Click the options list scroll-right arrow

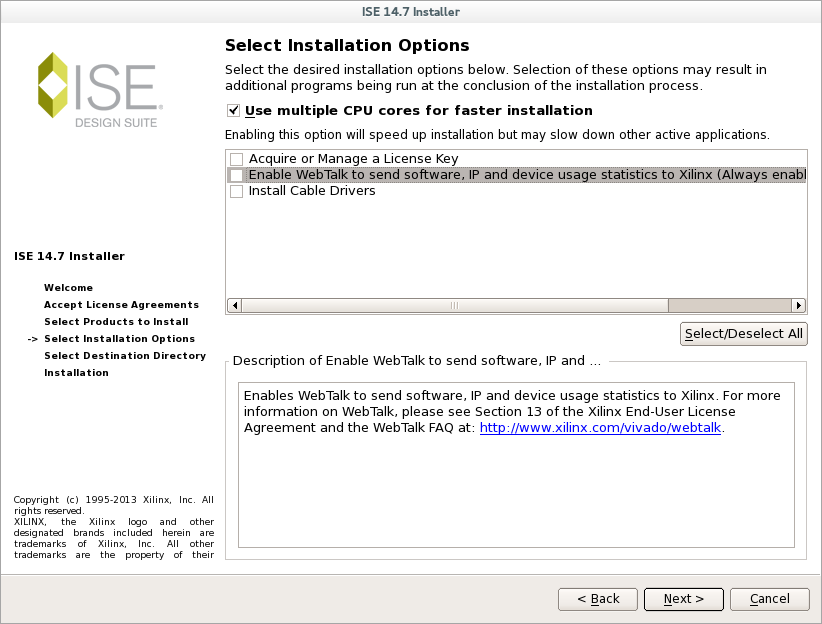[x=798, y=305]
